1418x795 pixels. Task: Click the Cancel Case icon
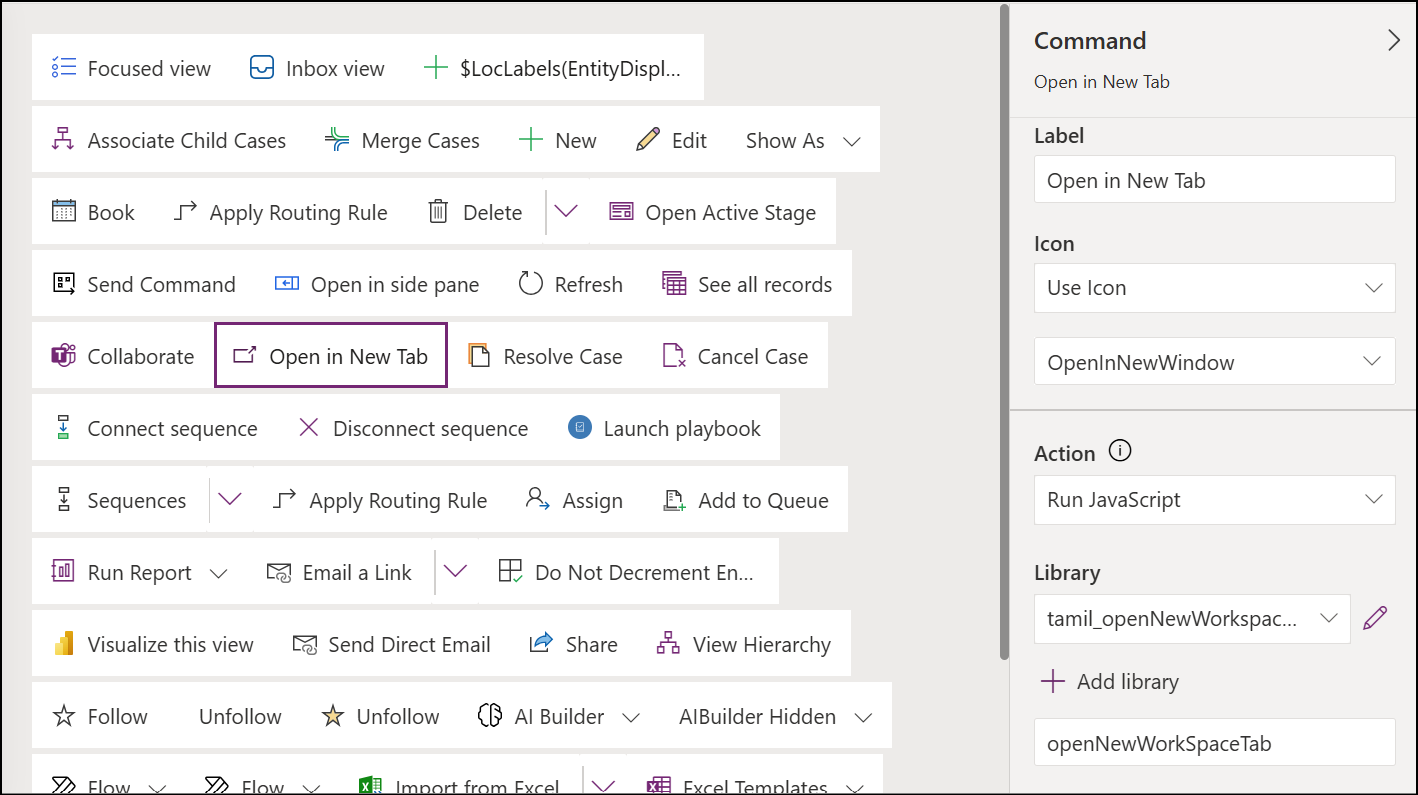tap(674, 356)
